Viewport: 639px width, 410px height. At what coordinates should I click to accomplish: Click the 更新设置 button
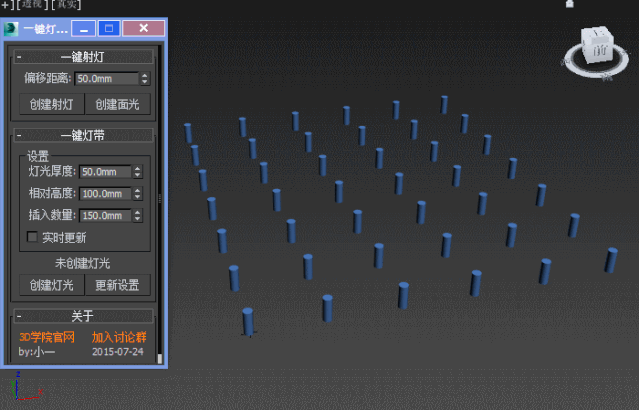click(x=117, y=285)
